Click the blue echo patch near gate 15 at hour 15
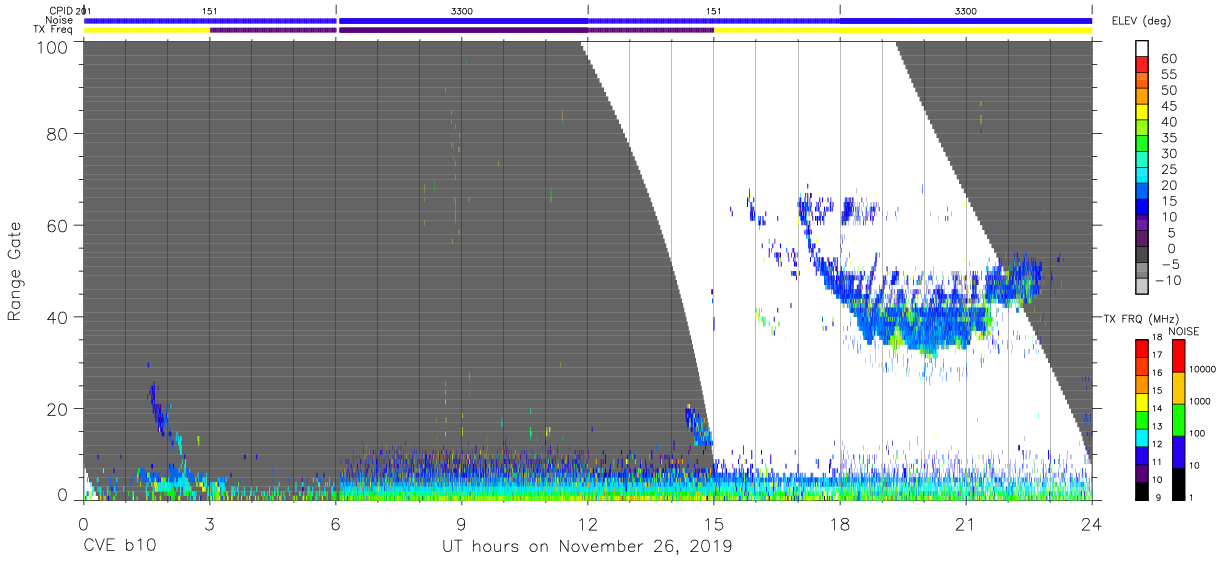Image resolution: width=1228 pixels, height=567 pixels. (x=699, y=427)
